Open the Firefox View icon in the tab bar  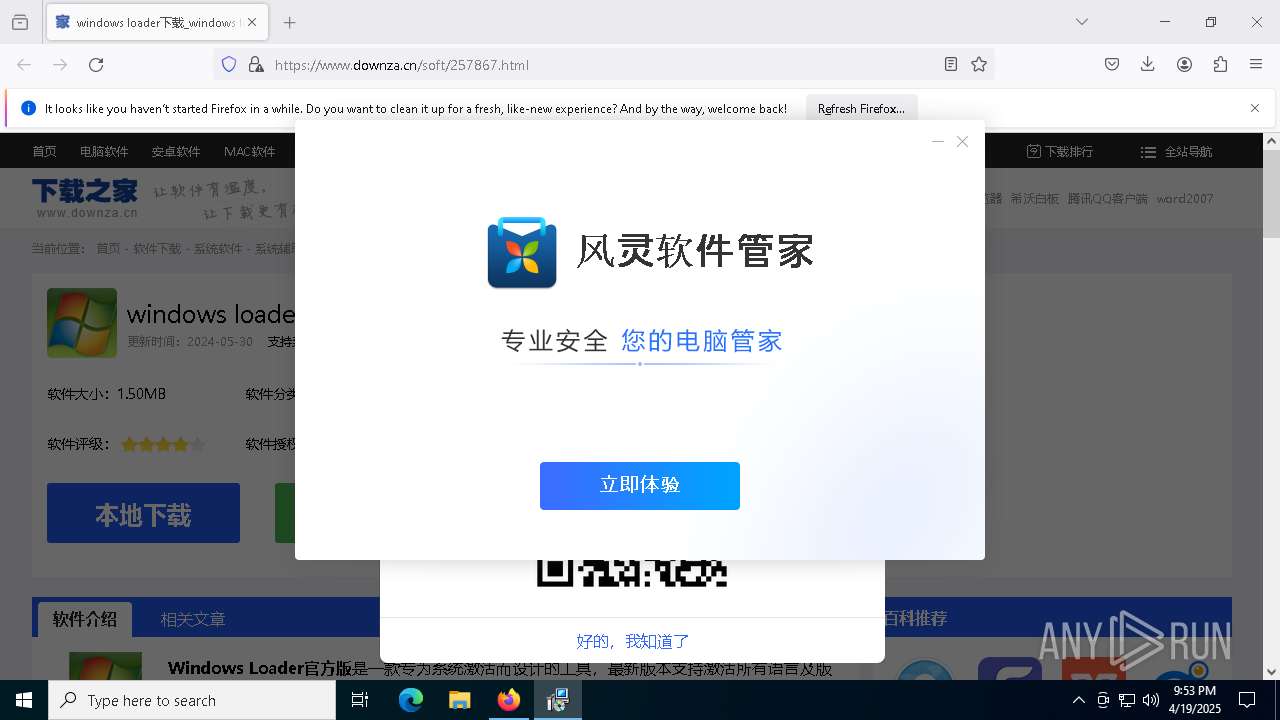pyautogui.click(x=20, y=22)
